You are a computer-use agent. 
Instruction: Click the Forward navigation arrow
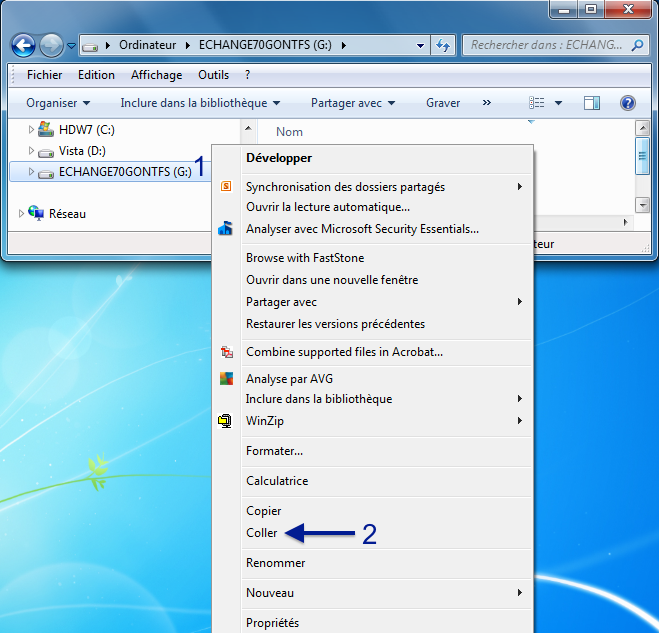pos(51,45)
